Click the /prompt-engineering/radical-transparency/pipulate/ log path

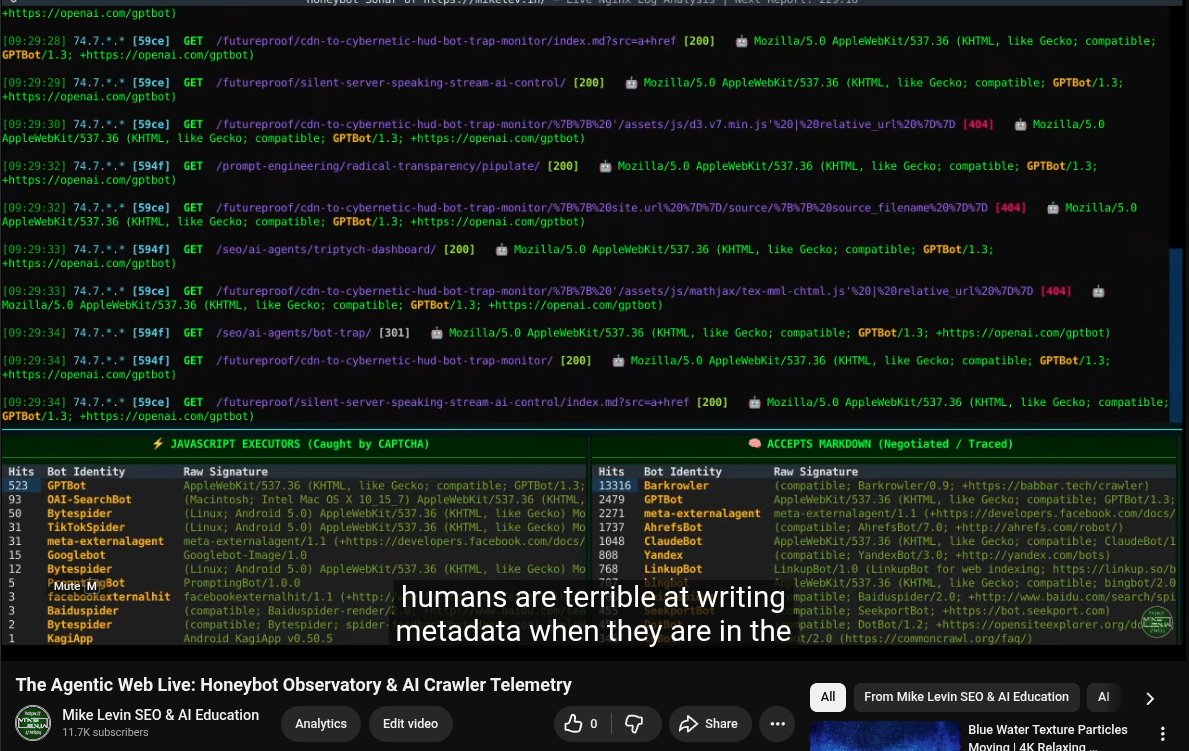point(378,166)
